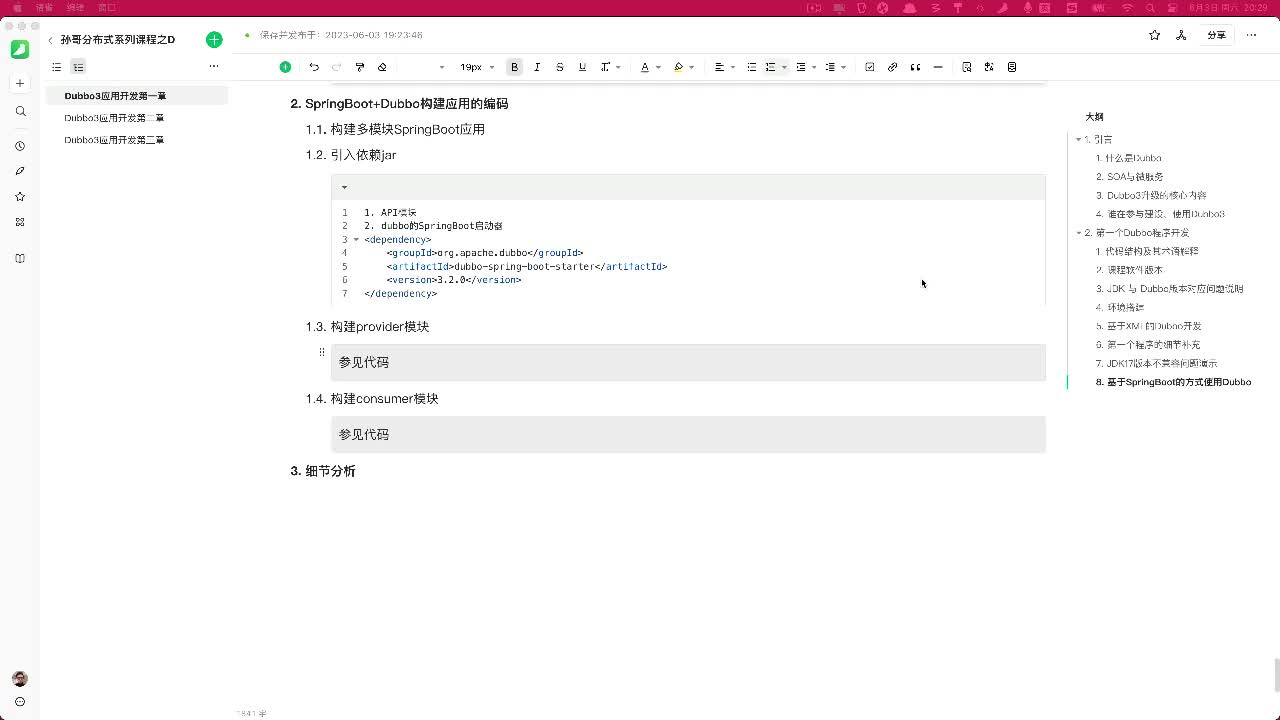Go back using the arrow beside book title
This screenshot has width=1280, height=720.
point(50,40)
